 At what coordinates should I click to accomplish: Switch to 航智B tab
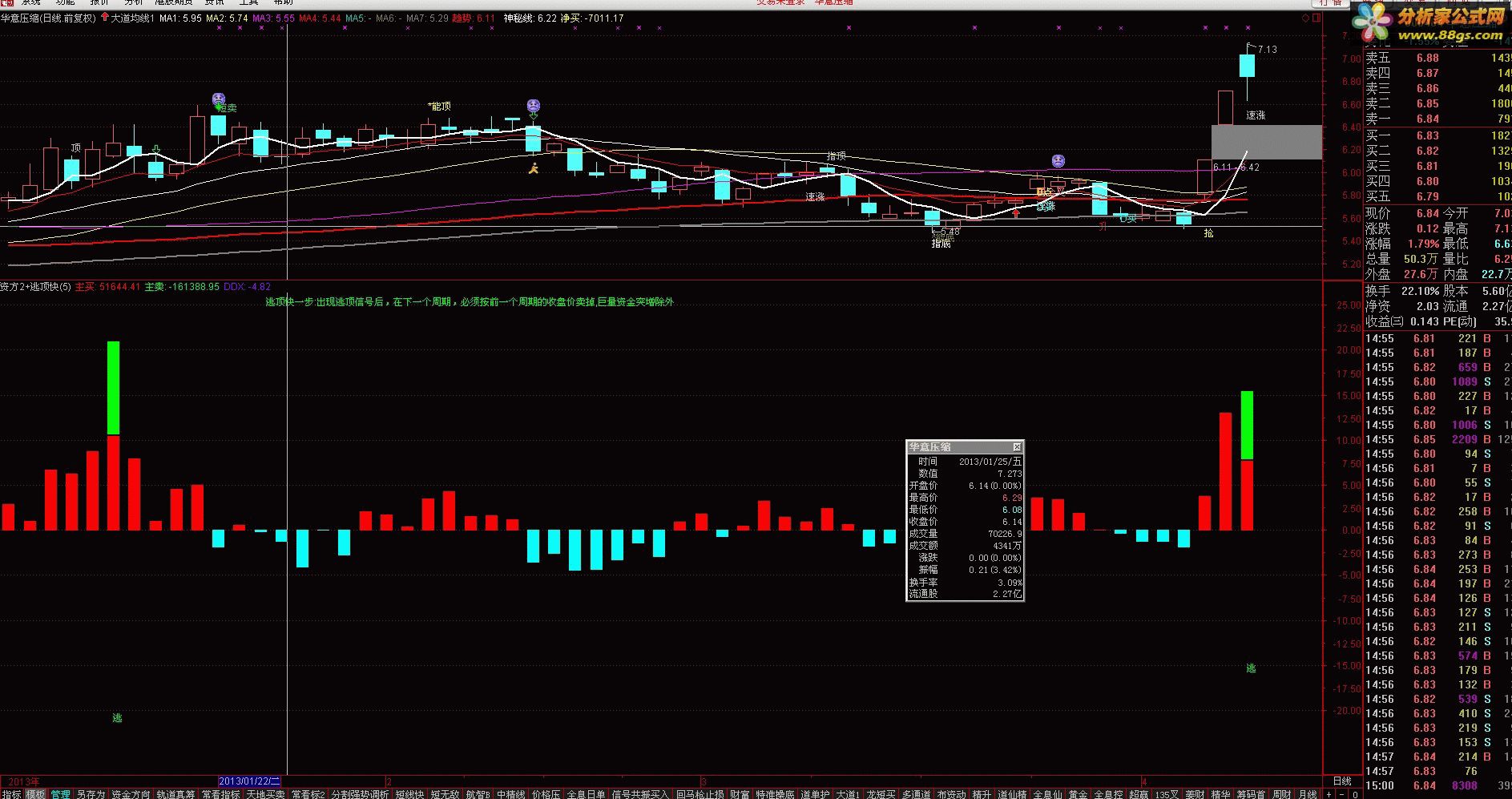click(478, 794)
